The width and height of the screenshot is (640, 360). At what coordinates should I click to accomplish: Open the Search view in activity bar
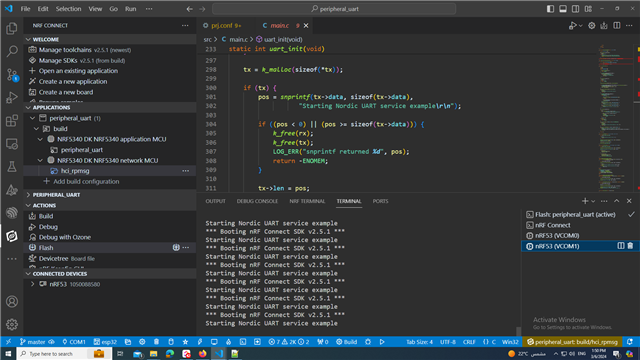[x=12, y=51]
